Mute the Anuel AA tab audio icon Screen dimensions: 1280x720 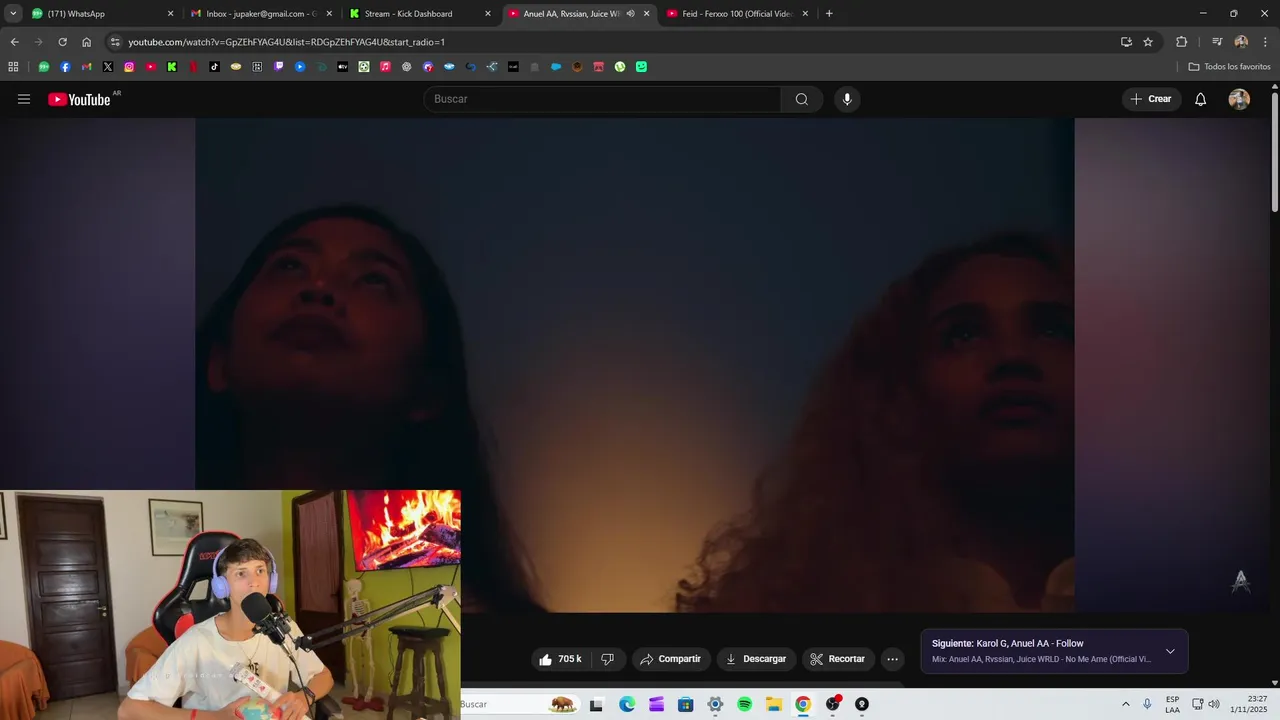[630, 14]
